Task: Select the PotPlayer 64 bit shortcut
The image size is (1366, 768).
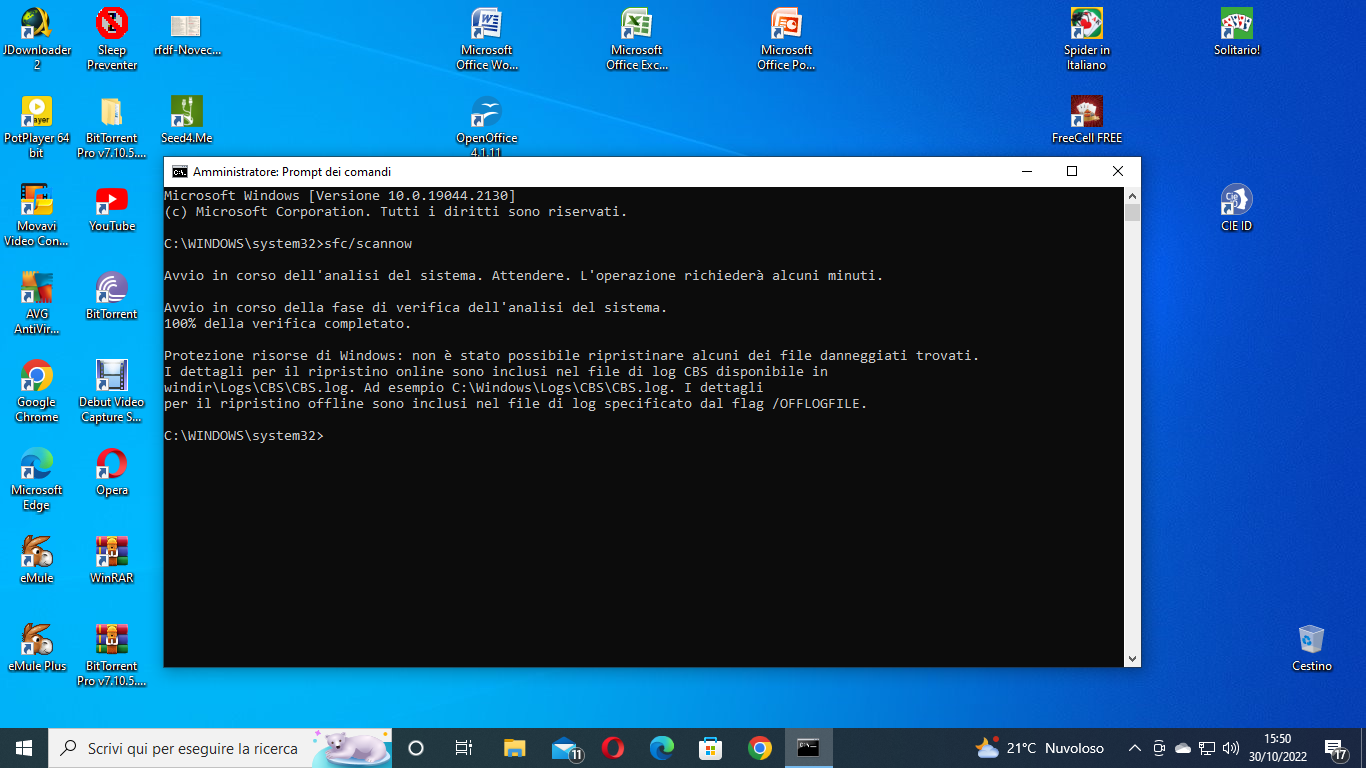Action: click(x=37, y=127)
